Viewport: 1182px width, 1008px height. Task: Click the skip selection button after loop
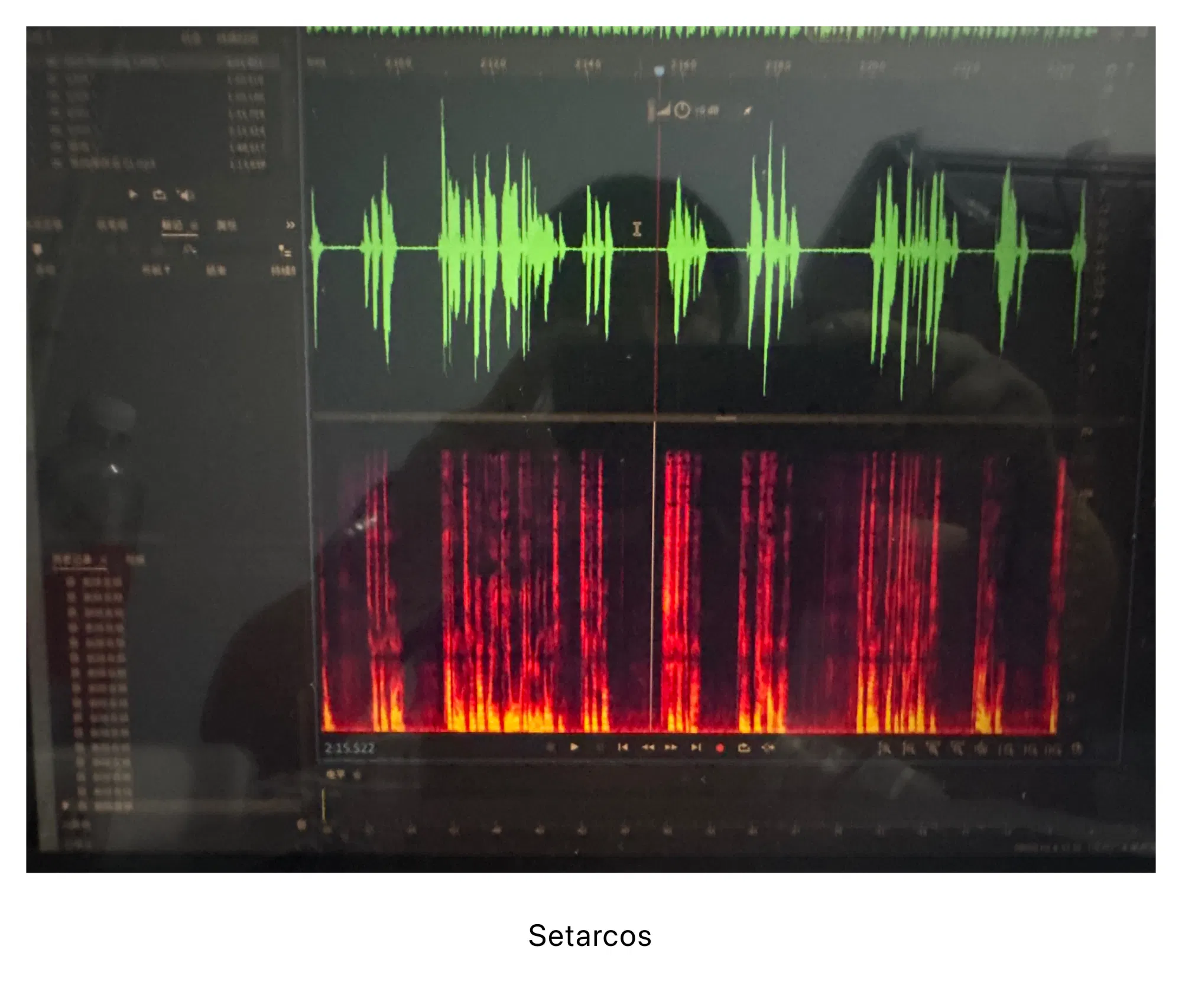(768, 748)
